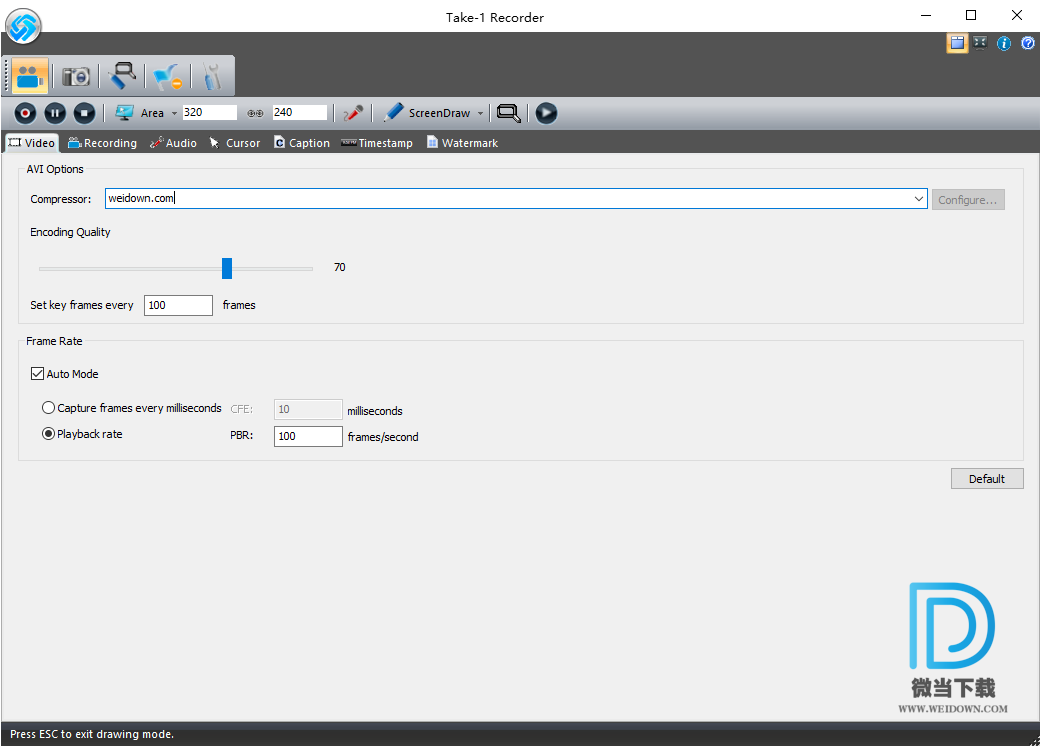Go to the Timestamp tab
Screen dimensions: 1041x747
tap(377, 143)
